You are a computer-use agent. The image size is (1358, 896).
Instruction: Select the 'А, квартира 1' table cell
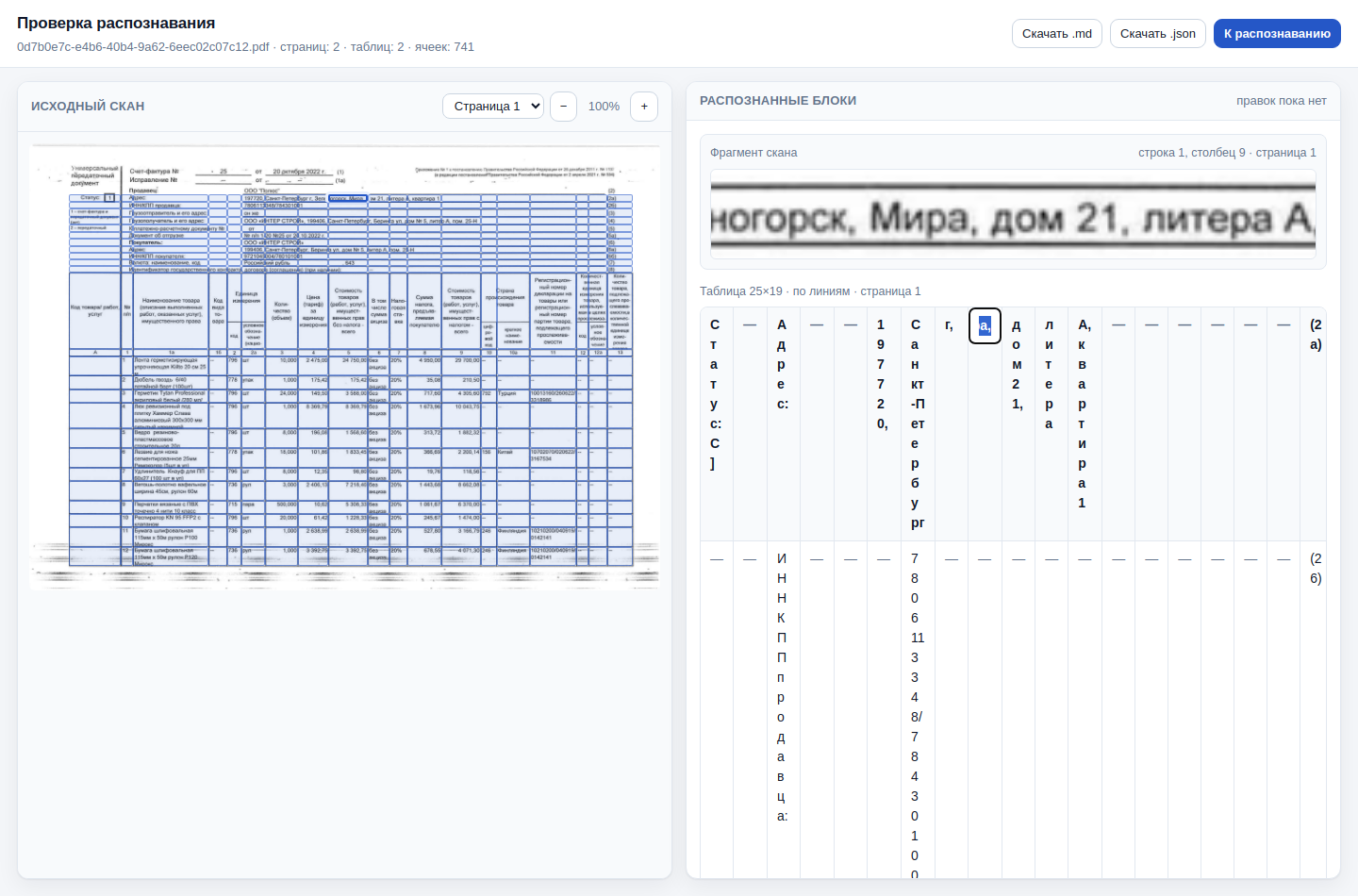coord(1085,424)
